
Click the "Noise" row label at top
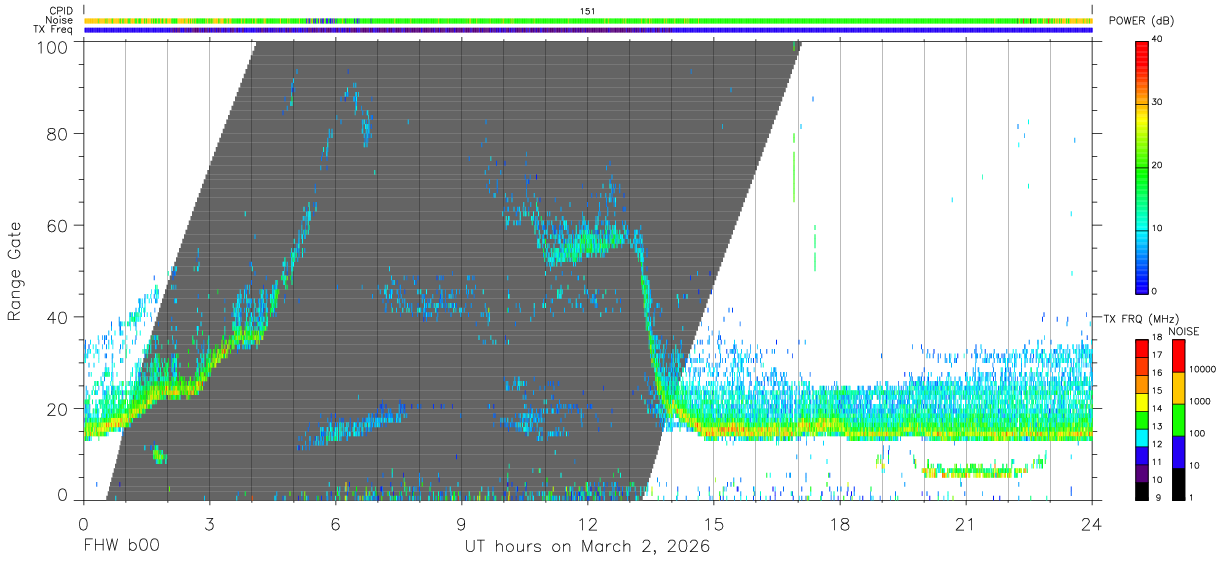60,20
